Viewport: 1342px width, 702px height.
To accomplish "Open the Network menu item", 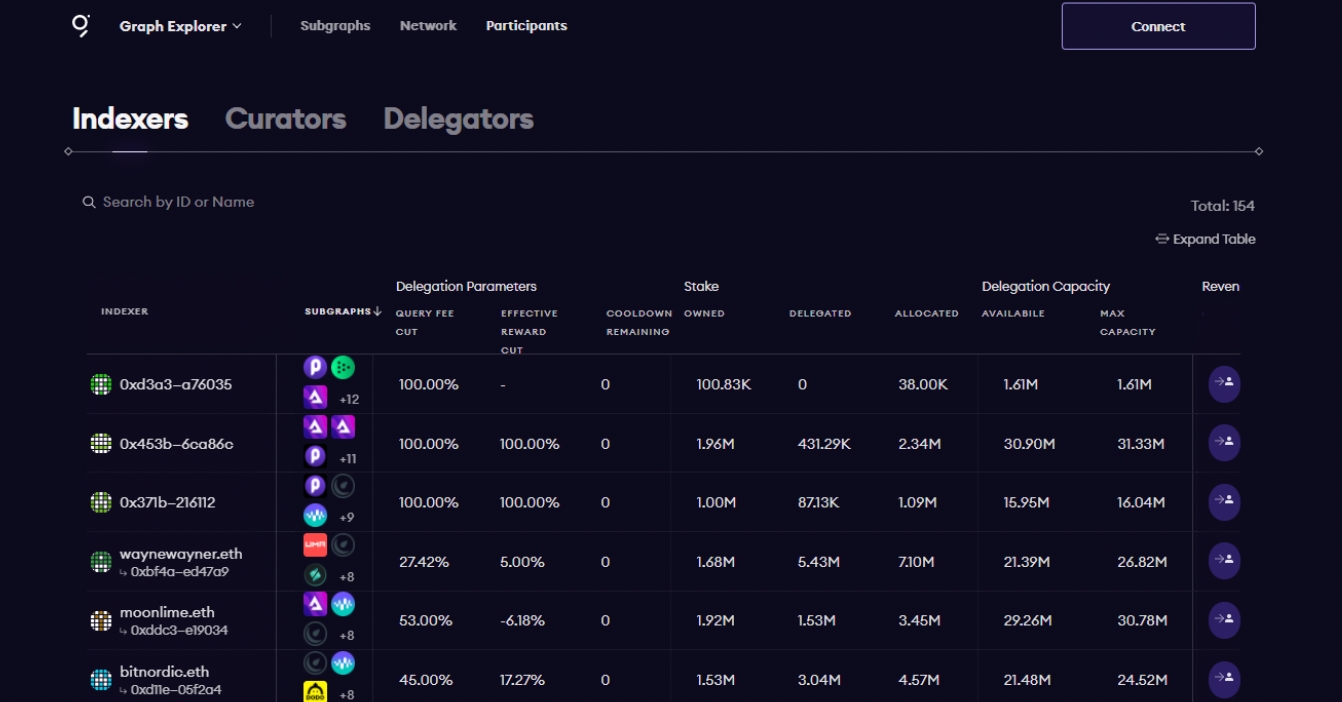I will point(428,26).
